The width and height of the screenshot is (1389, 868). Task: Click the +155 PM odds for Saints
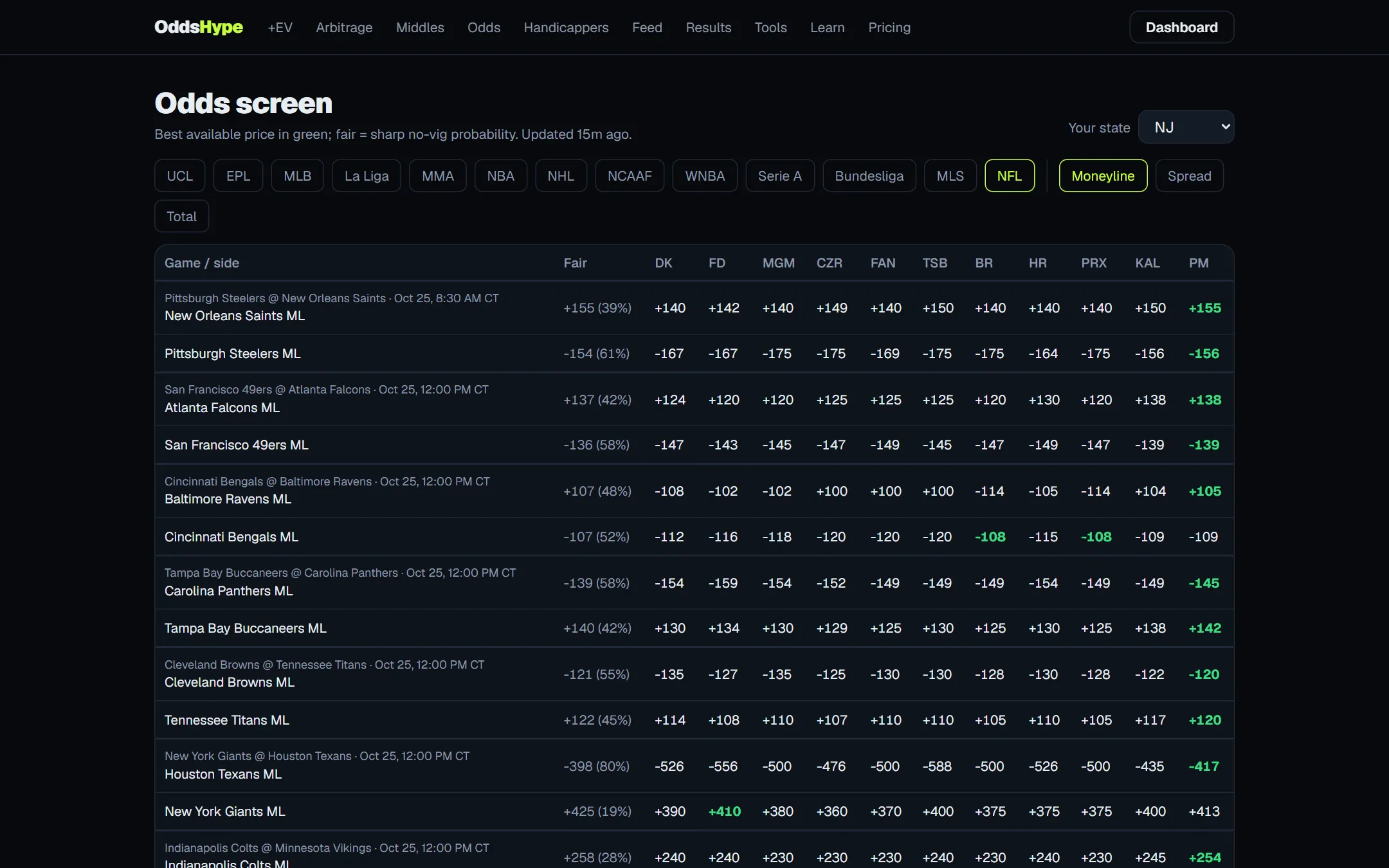1204,308
